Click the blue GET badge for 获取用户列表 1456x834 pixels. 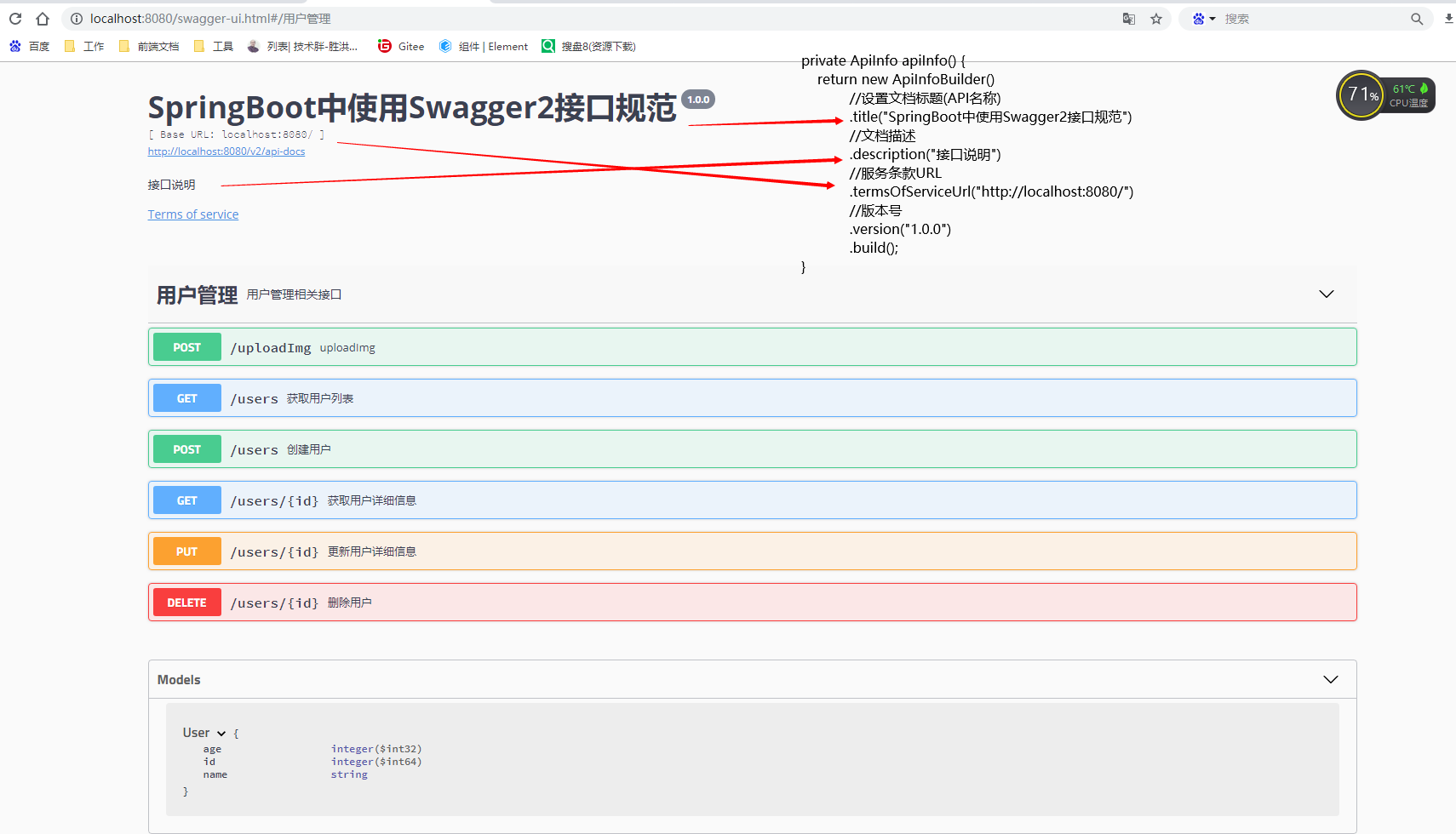187,398
